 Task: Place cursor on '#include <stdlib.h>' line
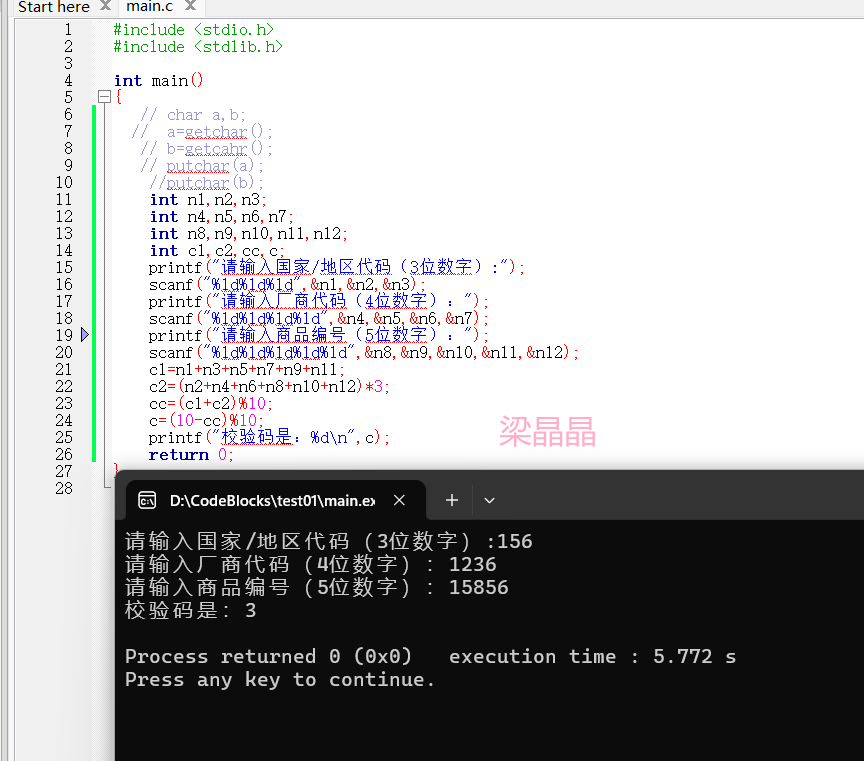click(x=198, y=46)
